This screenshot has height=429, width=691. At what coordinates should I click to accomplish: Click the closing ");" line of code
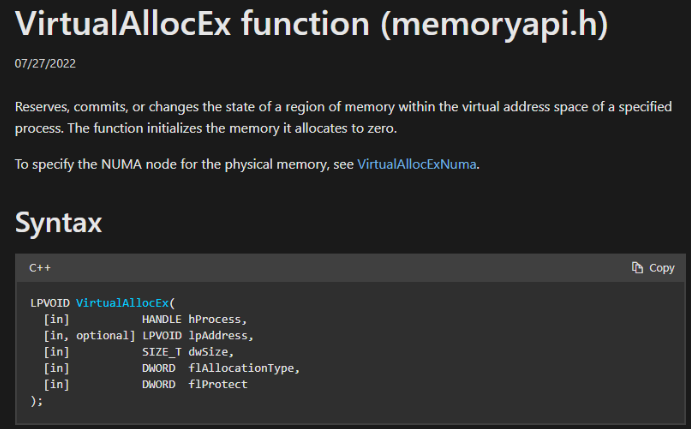37,401
